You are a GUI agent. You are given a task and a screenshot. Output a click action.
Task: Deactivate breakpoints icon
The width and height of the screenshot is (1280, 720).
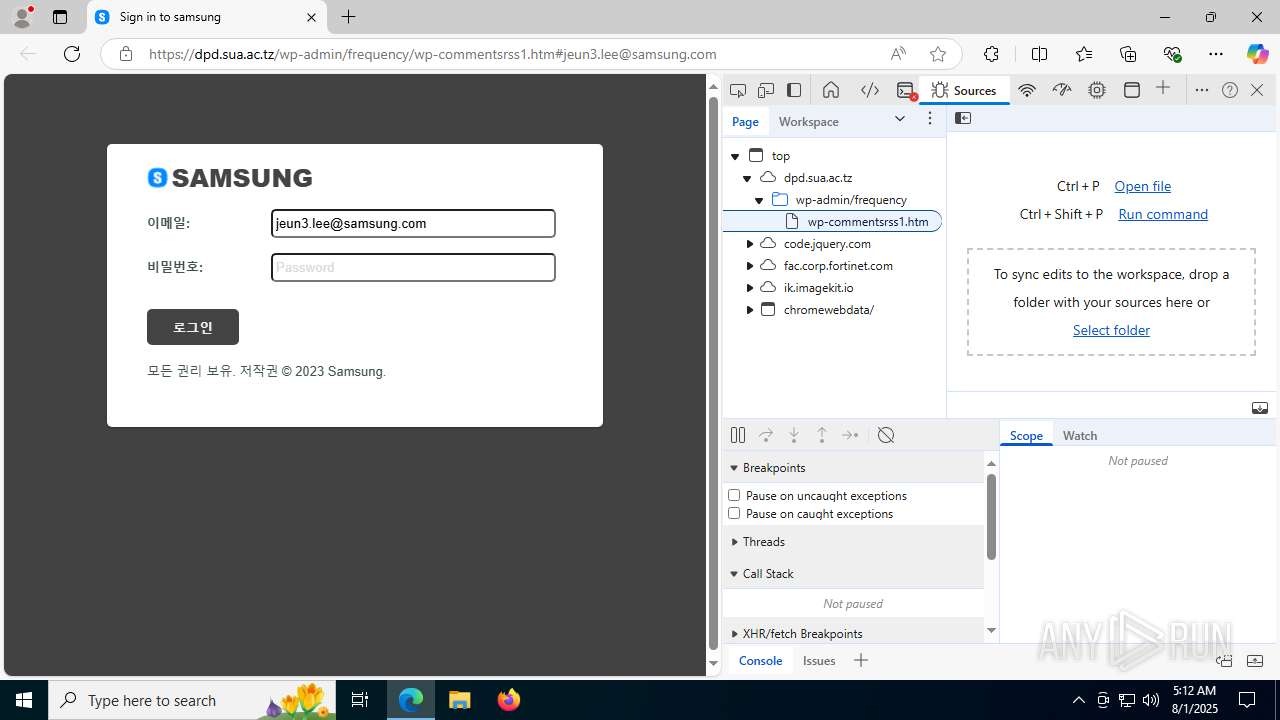point(886,435)
